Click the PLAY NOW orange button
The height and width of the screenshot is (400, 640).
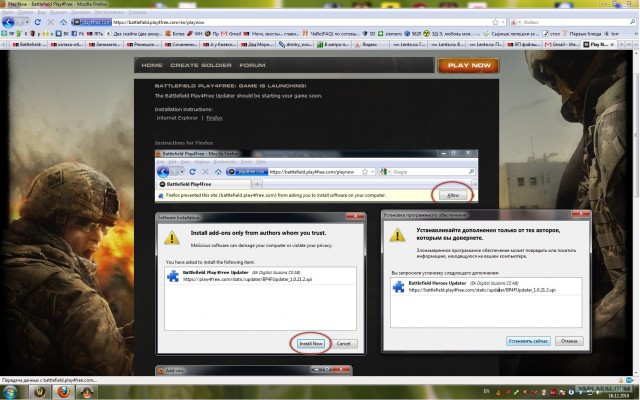[469, 65]
